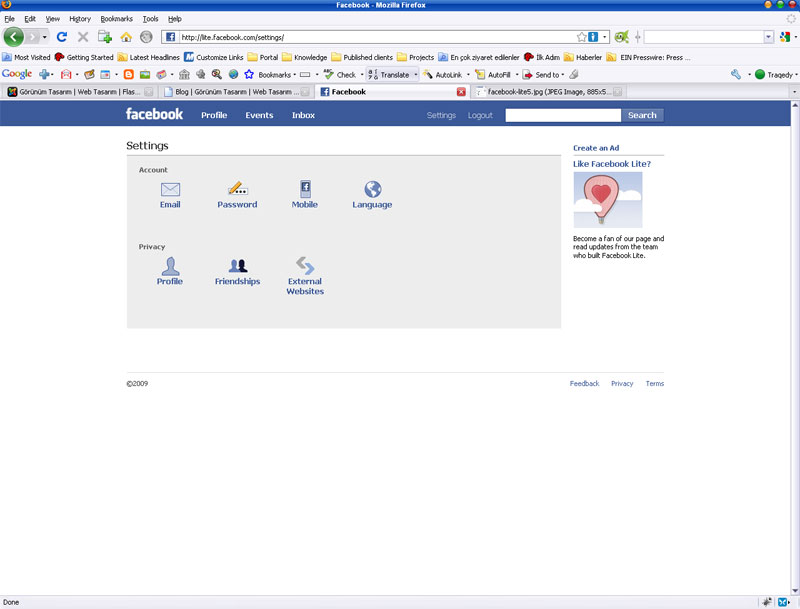Screen dimensions: 800x609
Task: Click the hot air balloon thumbnail
Action: click(x=608, y=199)
